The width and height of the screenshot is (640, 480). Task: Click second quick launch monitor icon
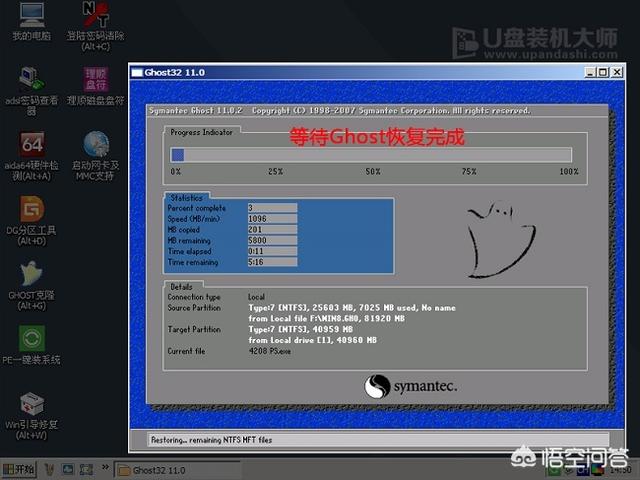point(68,469)
